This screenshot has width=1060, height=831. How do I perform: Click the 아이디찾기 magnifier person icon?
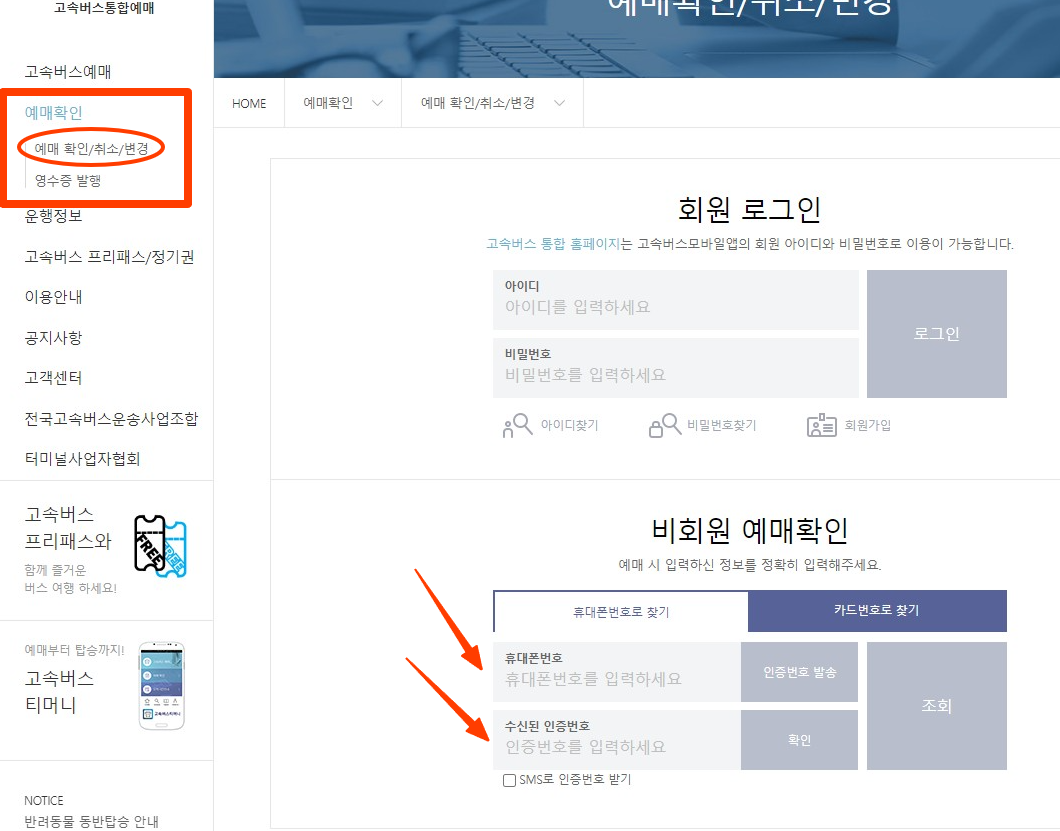518,425
